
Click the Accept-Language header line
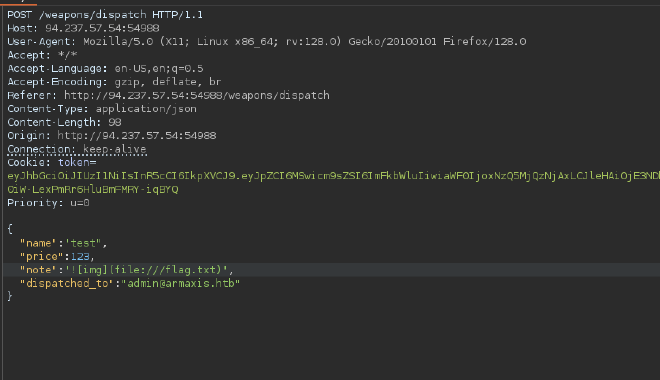click(x=105, y=69)
